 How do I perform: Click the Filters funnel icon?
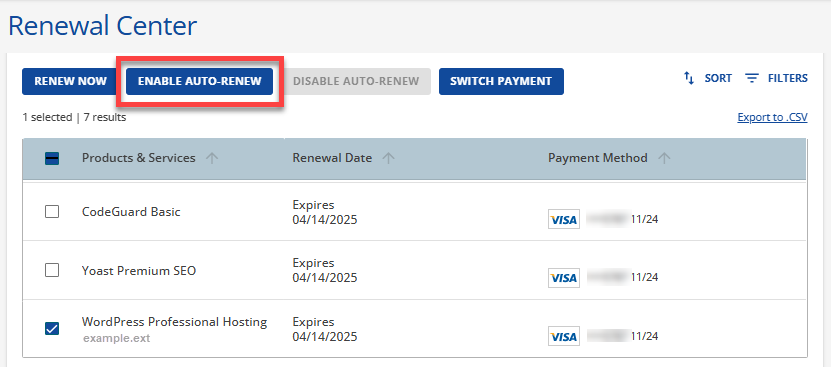[752, 78]
